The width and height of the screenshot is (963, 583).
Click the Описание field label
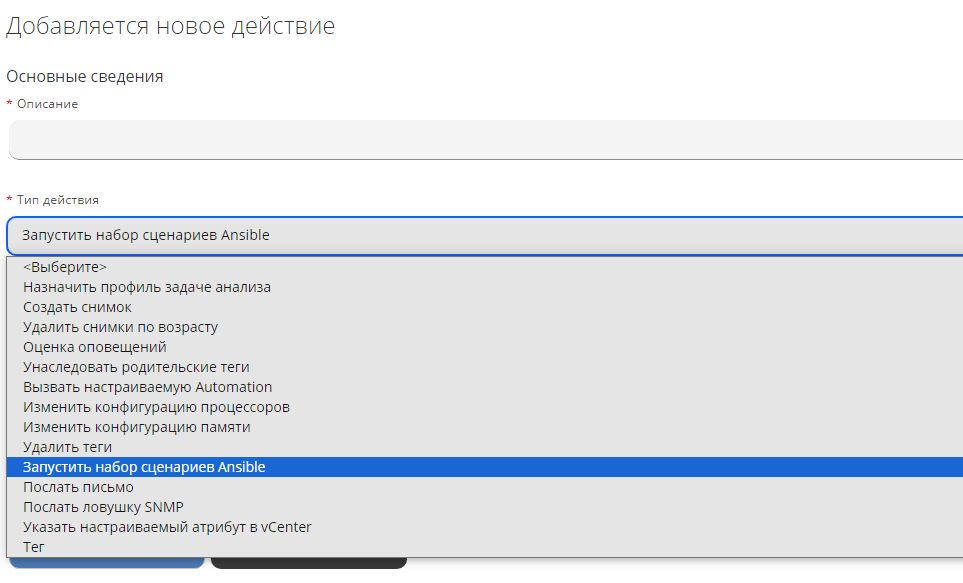click(47, 104)
